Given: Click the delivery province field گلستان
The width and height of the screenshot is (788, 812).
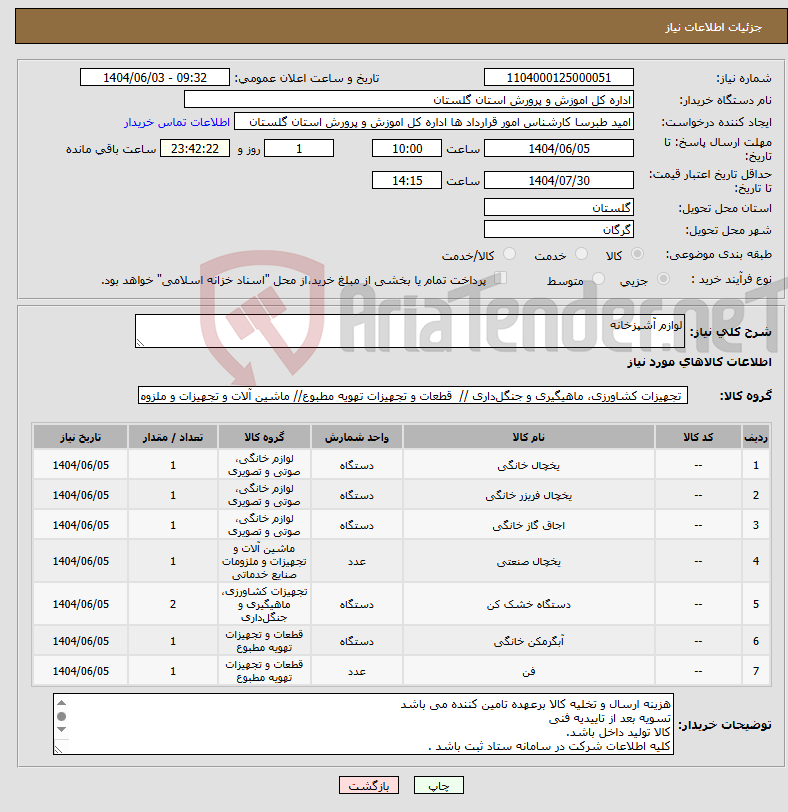Looking at the screenshot, I should (x=559, y=208).
